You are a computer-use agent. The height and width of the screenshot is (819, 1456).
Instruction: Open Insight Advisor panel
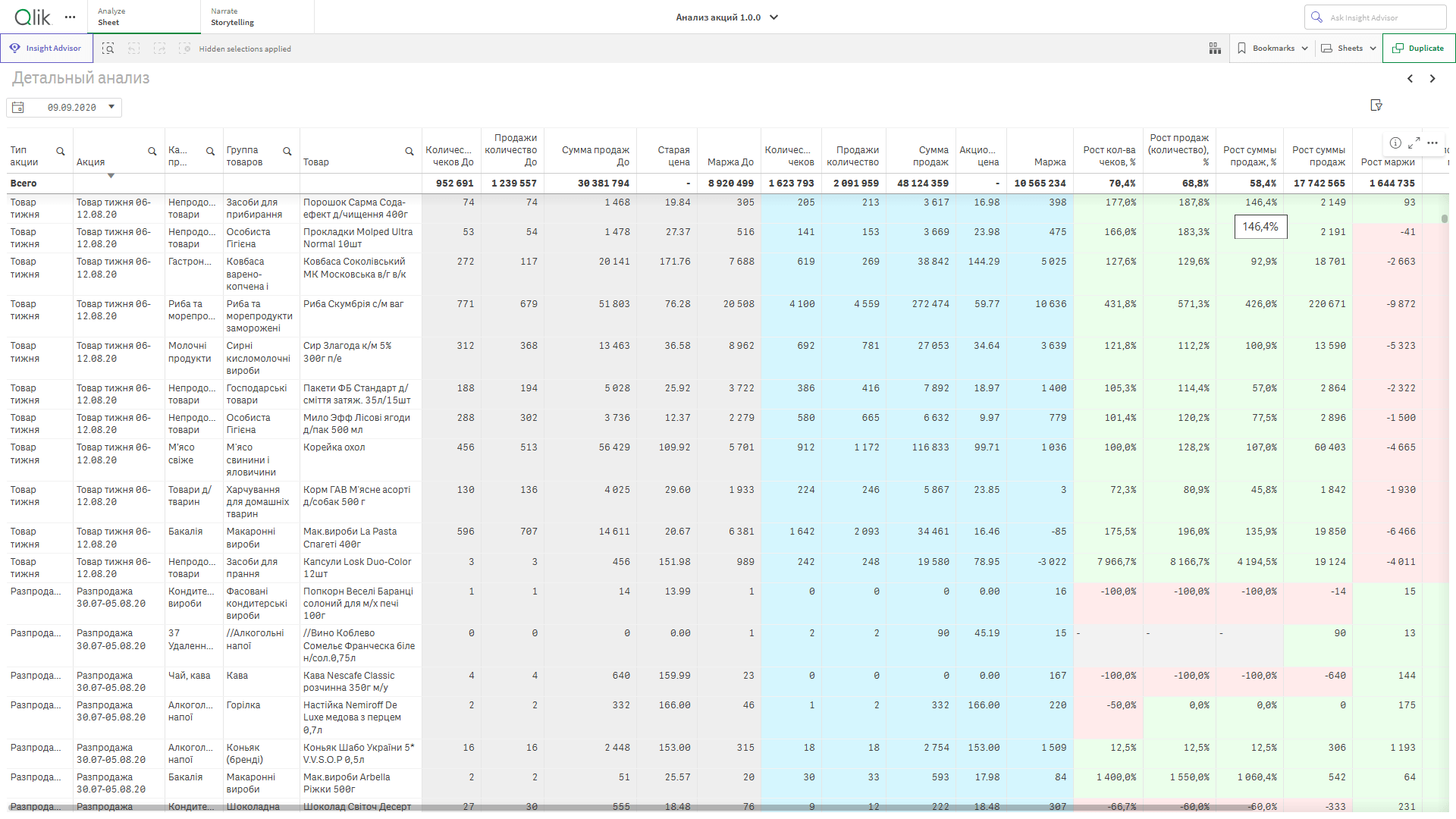46,49
